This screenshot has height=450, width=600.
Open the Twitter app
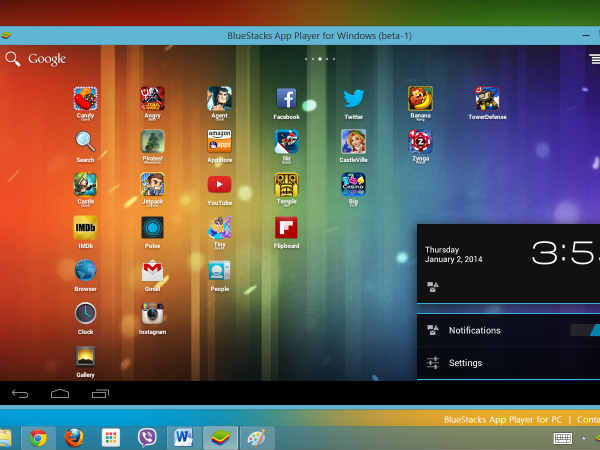point(353,99)
